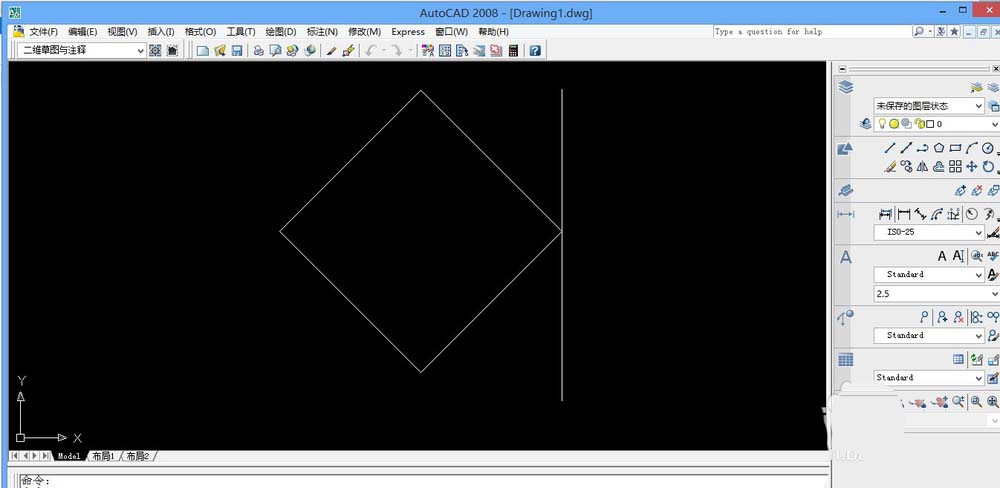Switch to the 布局2 layout tab
This screenshot has height=488, width=1000.
[137, 456]
